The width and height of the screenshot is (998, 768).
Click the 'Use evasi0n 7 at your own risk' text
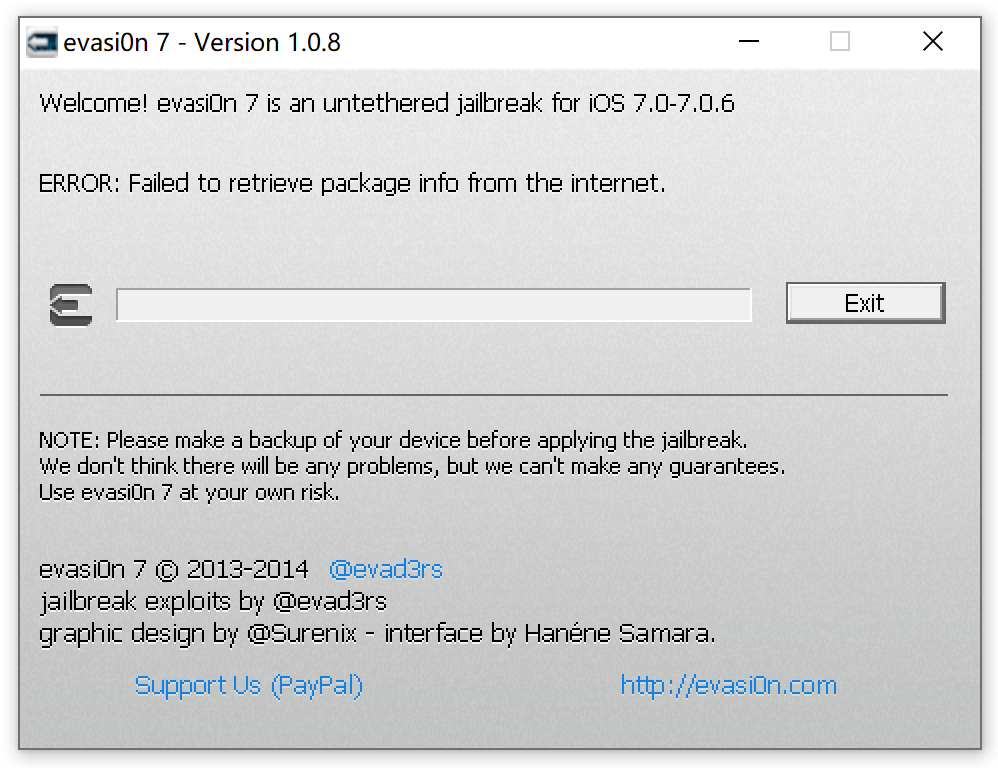pos(189,492)
